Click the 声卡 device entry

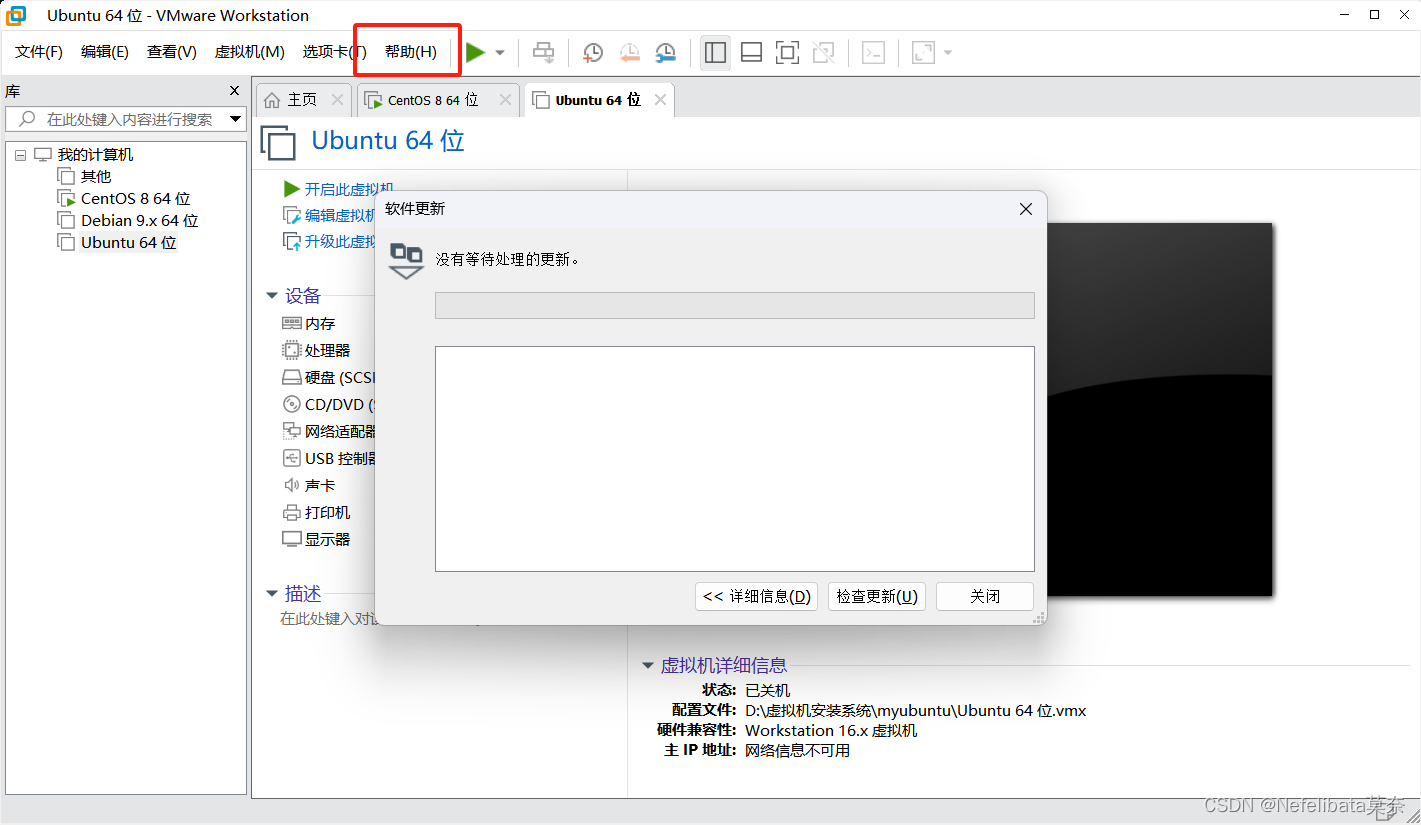click(309, 486)
